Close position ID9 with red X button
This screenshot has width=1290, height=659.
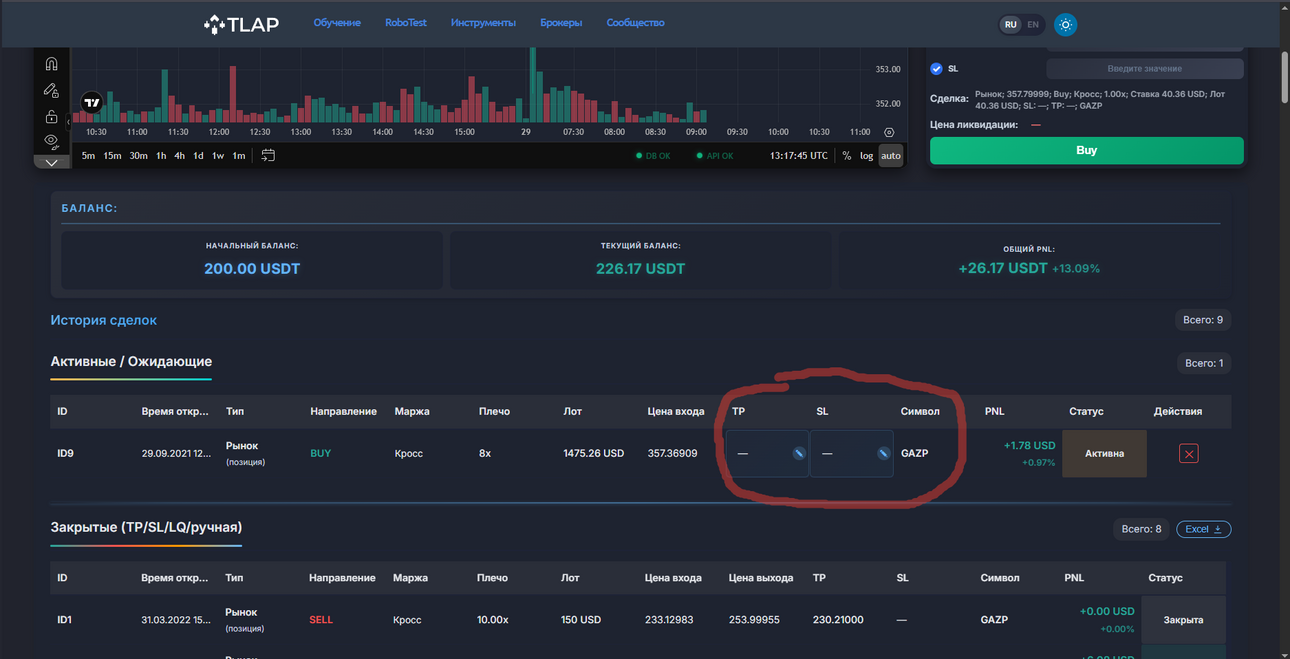[x=1188, y=453]
